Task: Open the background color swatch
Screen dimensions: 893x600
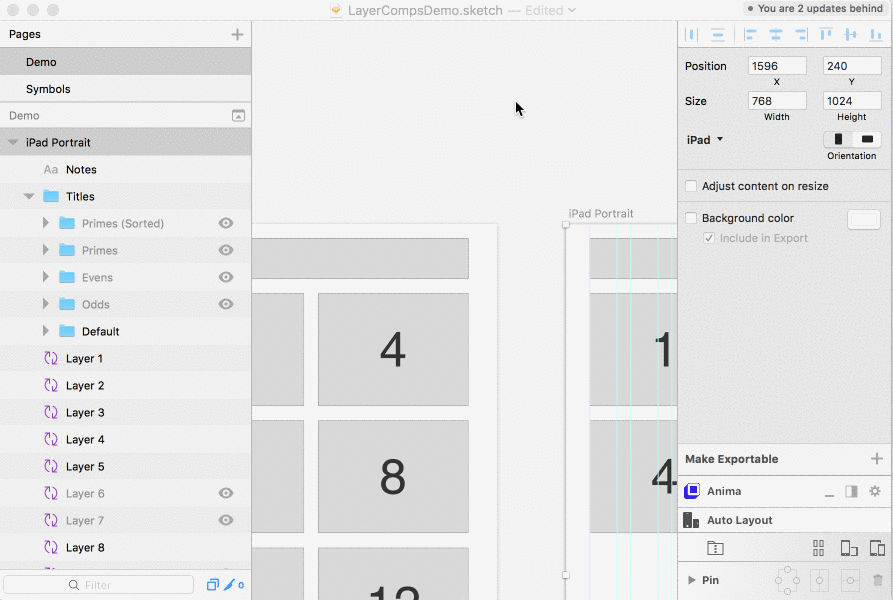Action: (864, 219)
